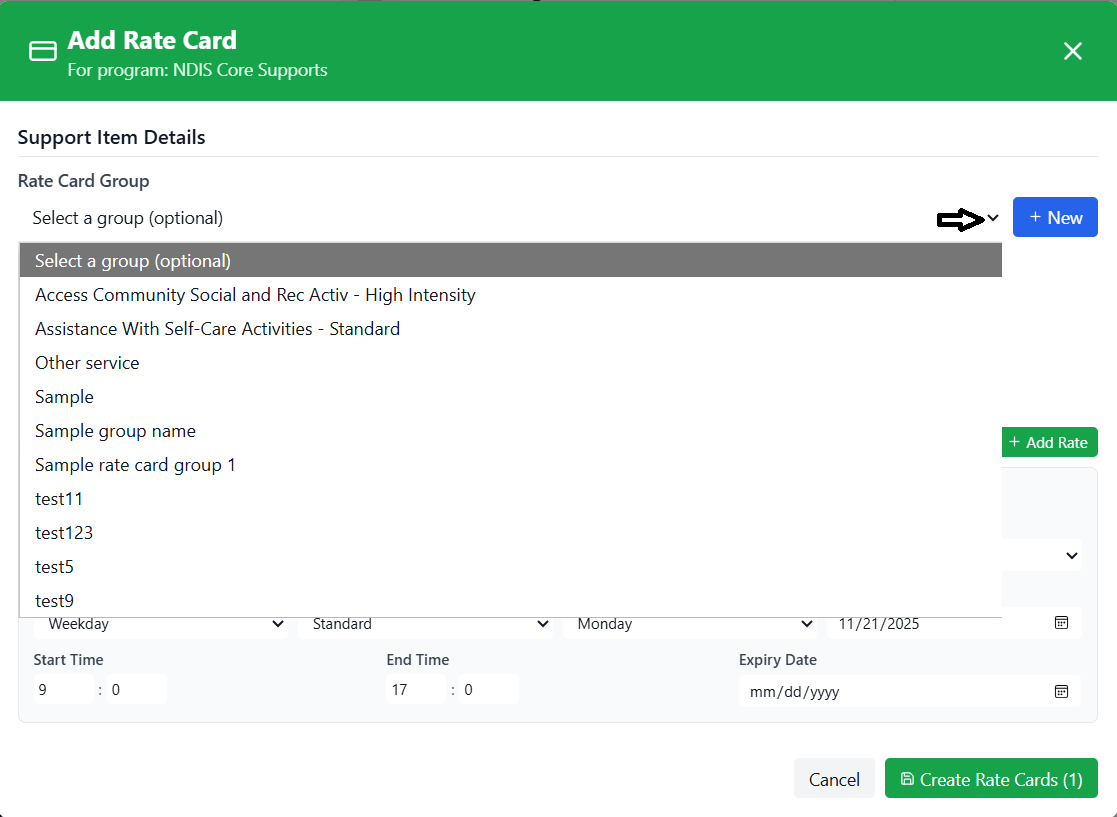Select the 'Other service' group option
The height and width of the screenshot is (817, 1117).
pyautogui.click(x=87, y=363)
